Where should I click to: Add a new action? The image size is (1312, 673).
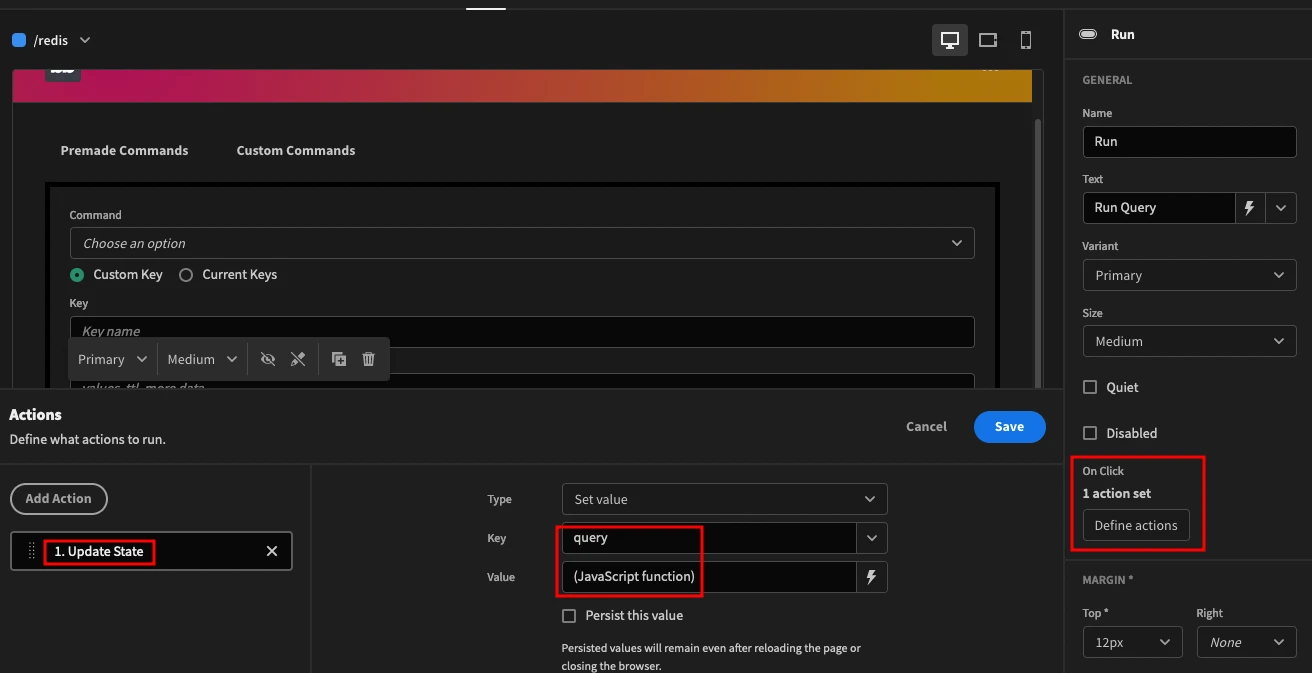point(58,498)
